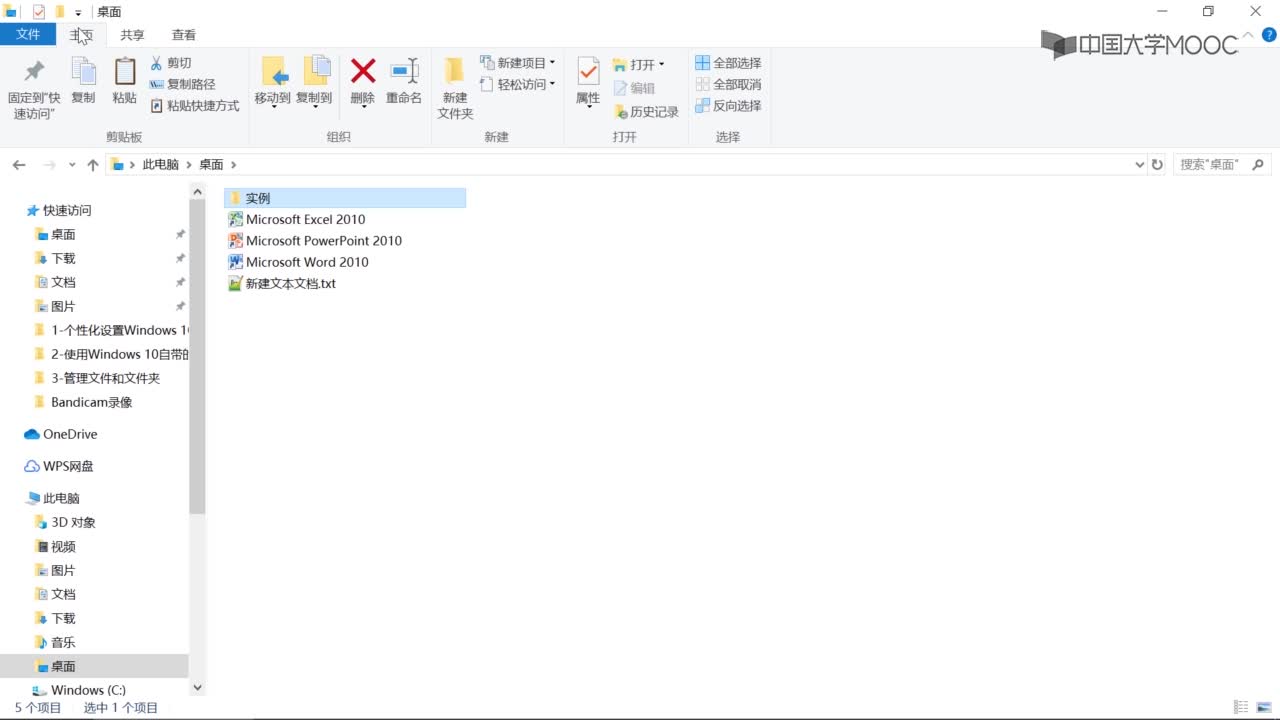This screenshot has height=720, width=1280.
Task: Click the Paste clipboard icon
Action: (124, 81)
